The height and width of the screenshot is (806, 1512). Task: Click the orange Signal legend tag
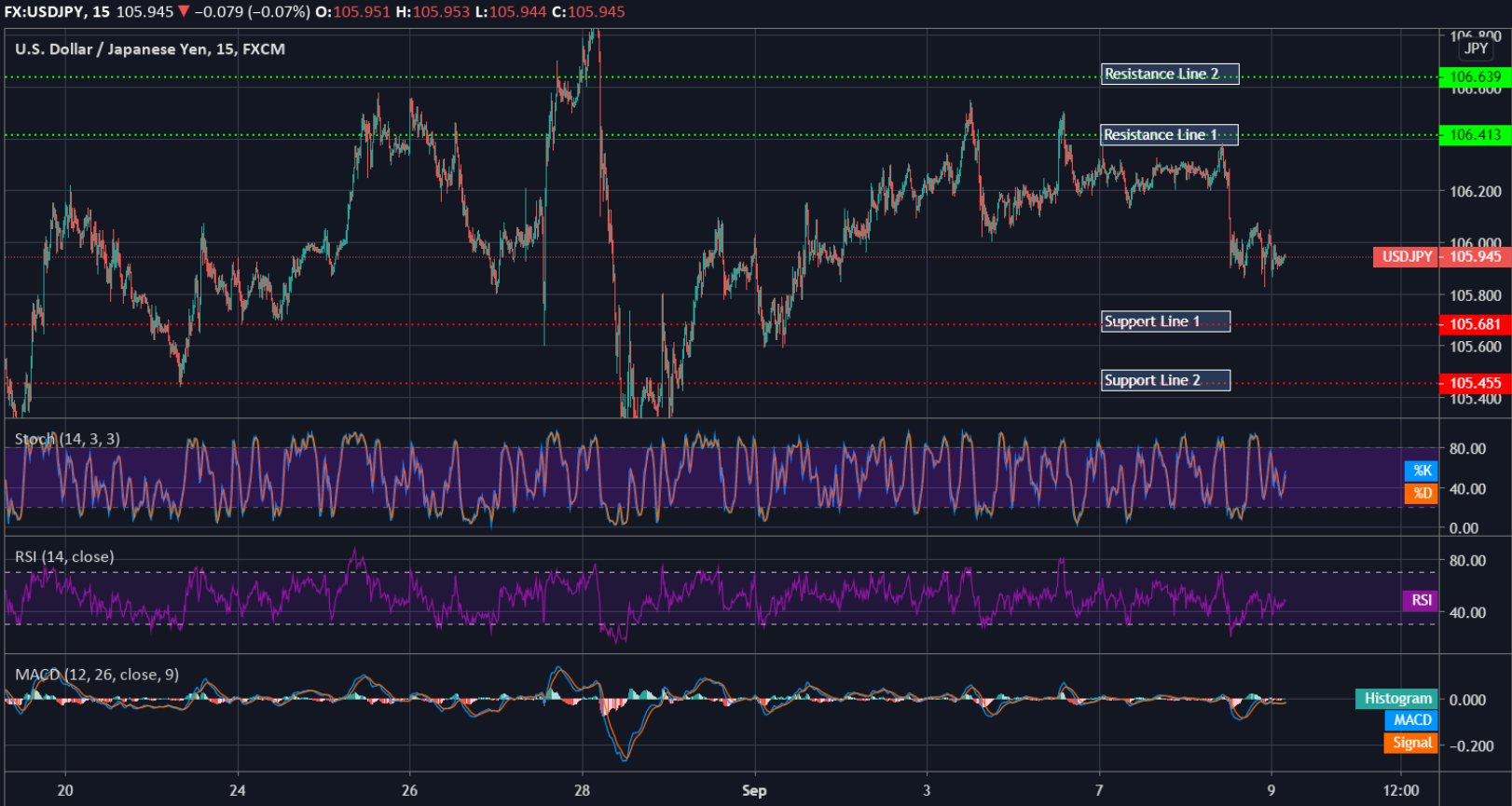[1411, 743]
